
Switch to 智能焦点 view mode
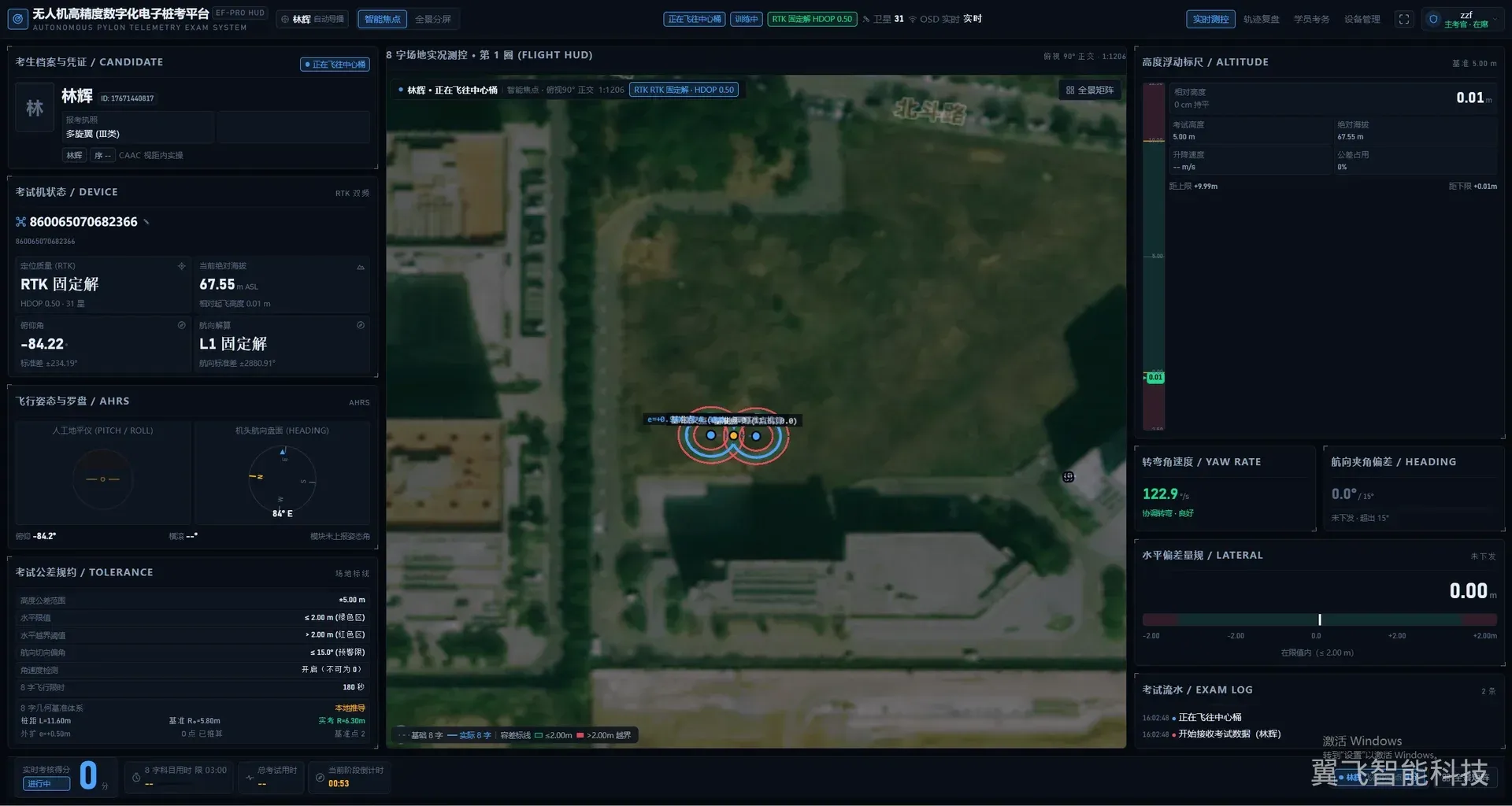coord(383,19)
